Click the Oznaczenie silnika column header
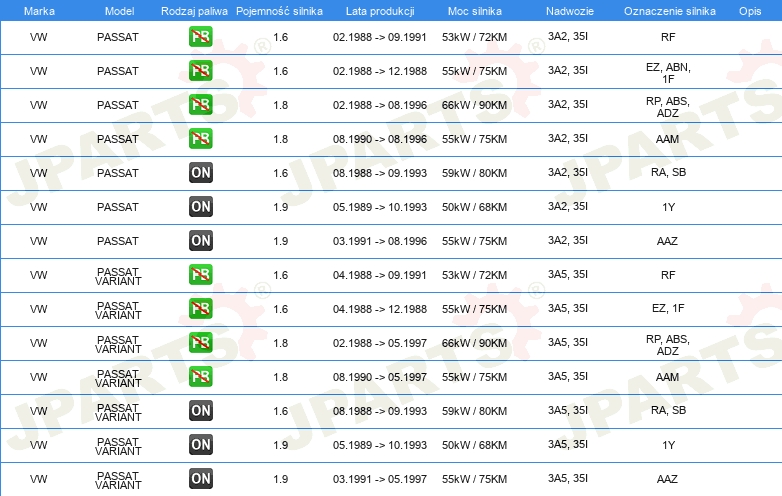 tap(670, 11)
